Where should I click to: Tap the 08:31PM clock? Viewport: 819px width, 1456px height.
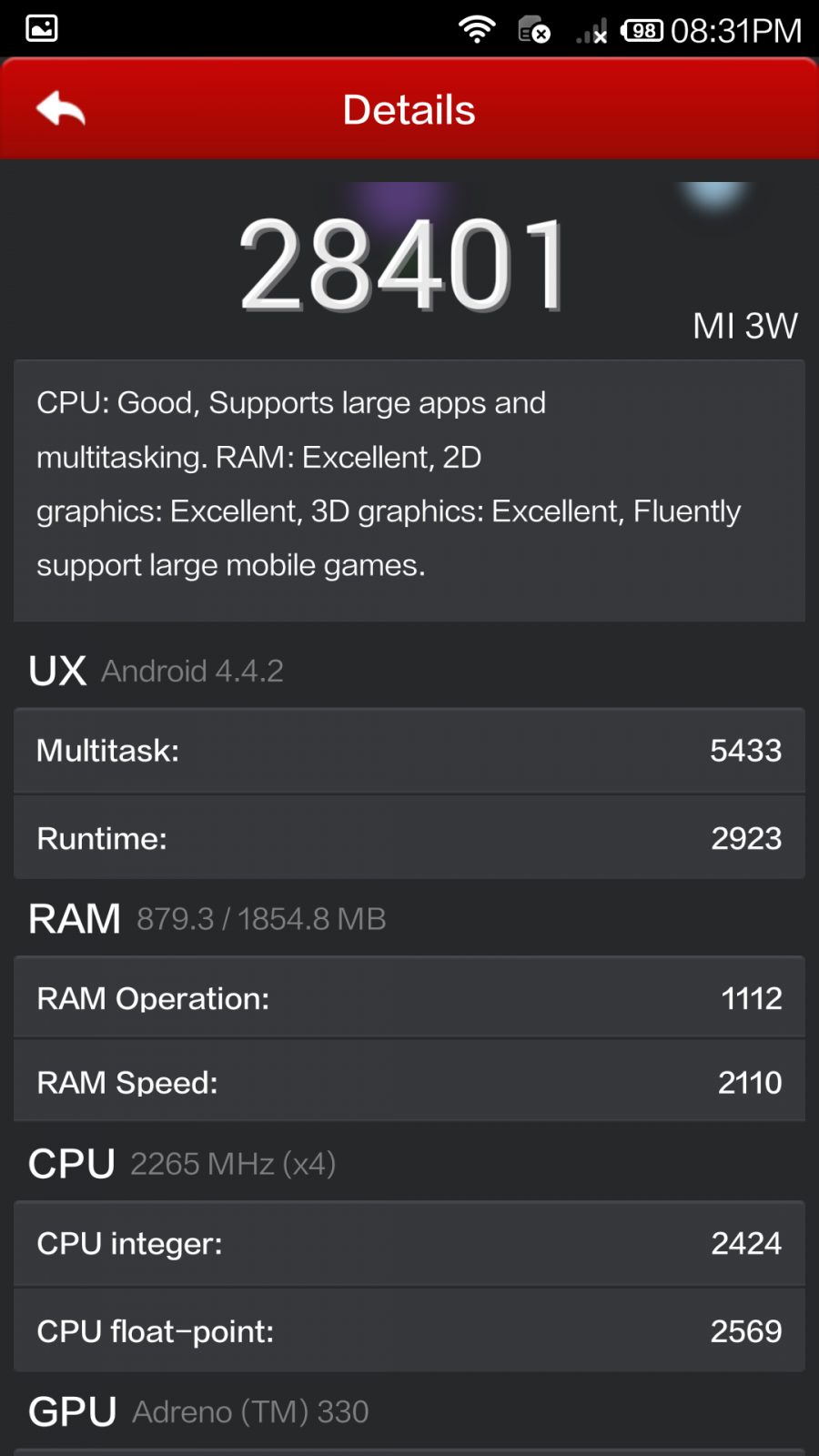pos(736,31)
